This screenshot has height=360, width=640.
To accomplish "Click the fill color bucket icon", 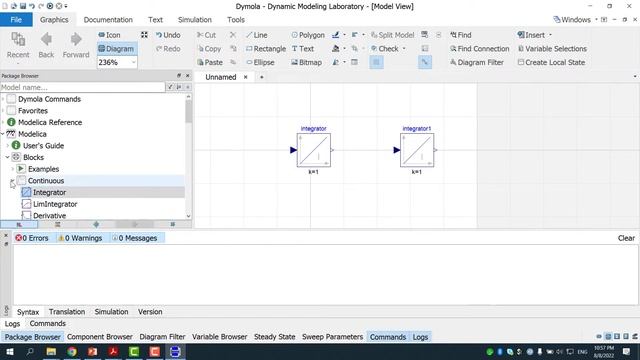I will point(336,49).
